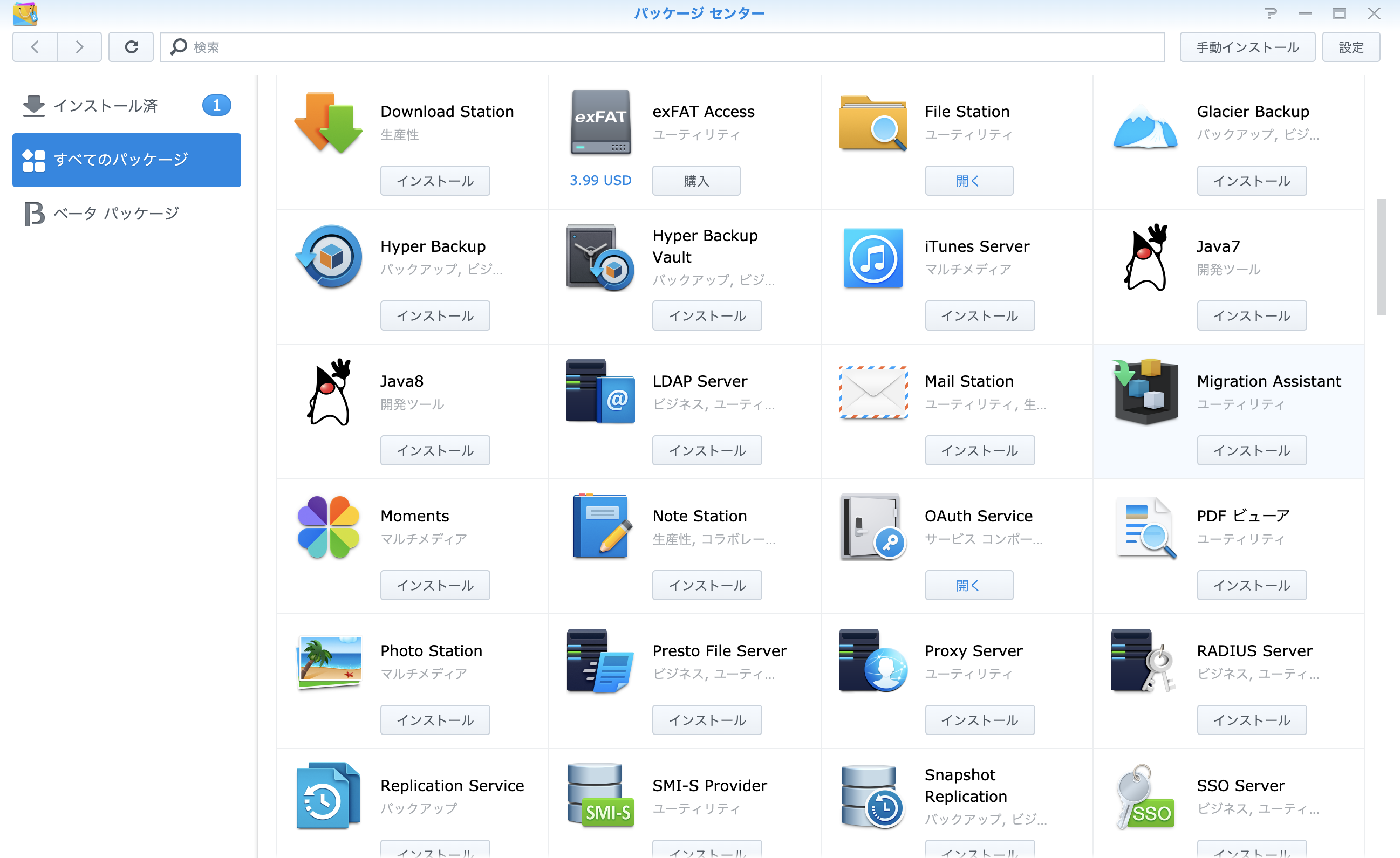The height and width of the screenshot is (858, 1400).
Task: Click the SMI-S Provider database icon
Action: (600, 795)
